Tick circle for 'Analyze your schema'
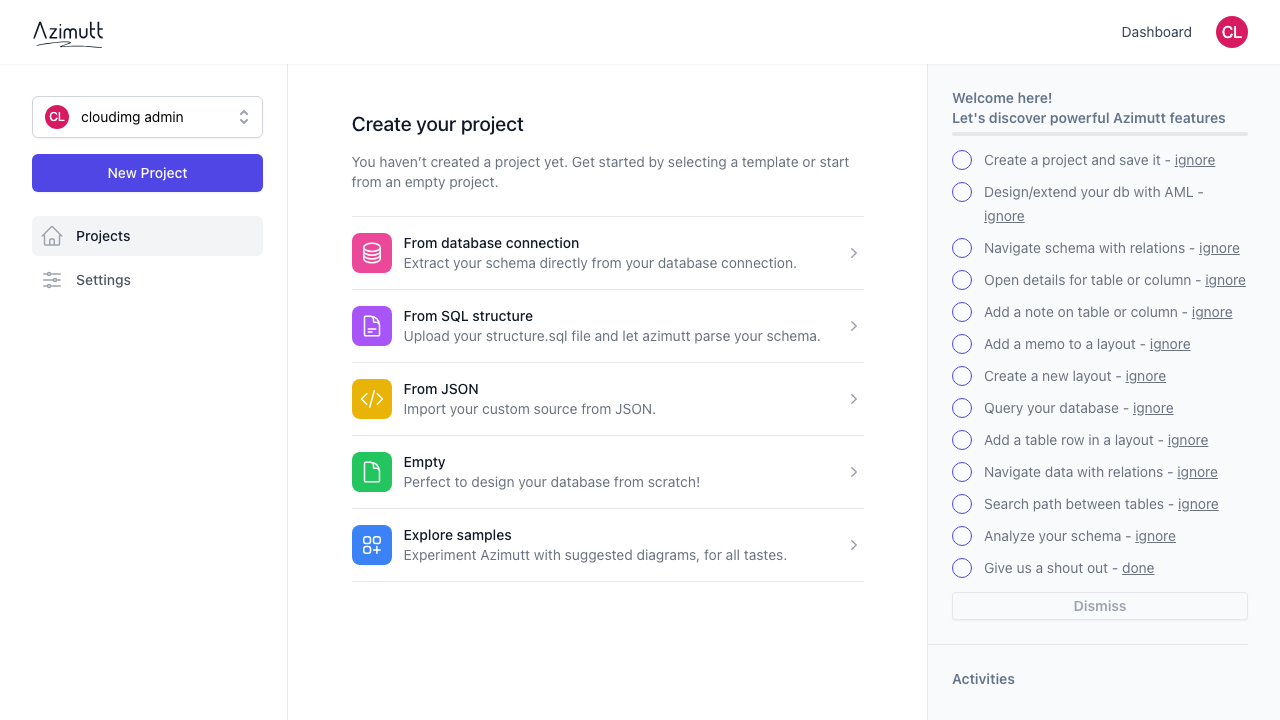The image size is (1280, 720). (x=962, y=536)
